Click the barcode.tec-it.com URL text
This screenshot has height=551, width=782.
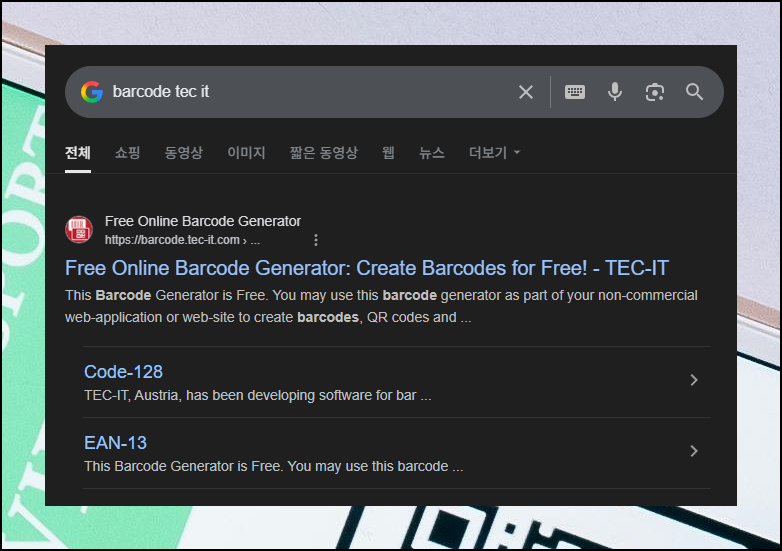coord(182,240)
